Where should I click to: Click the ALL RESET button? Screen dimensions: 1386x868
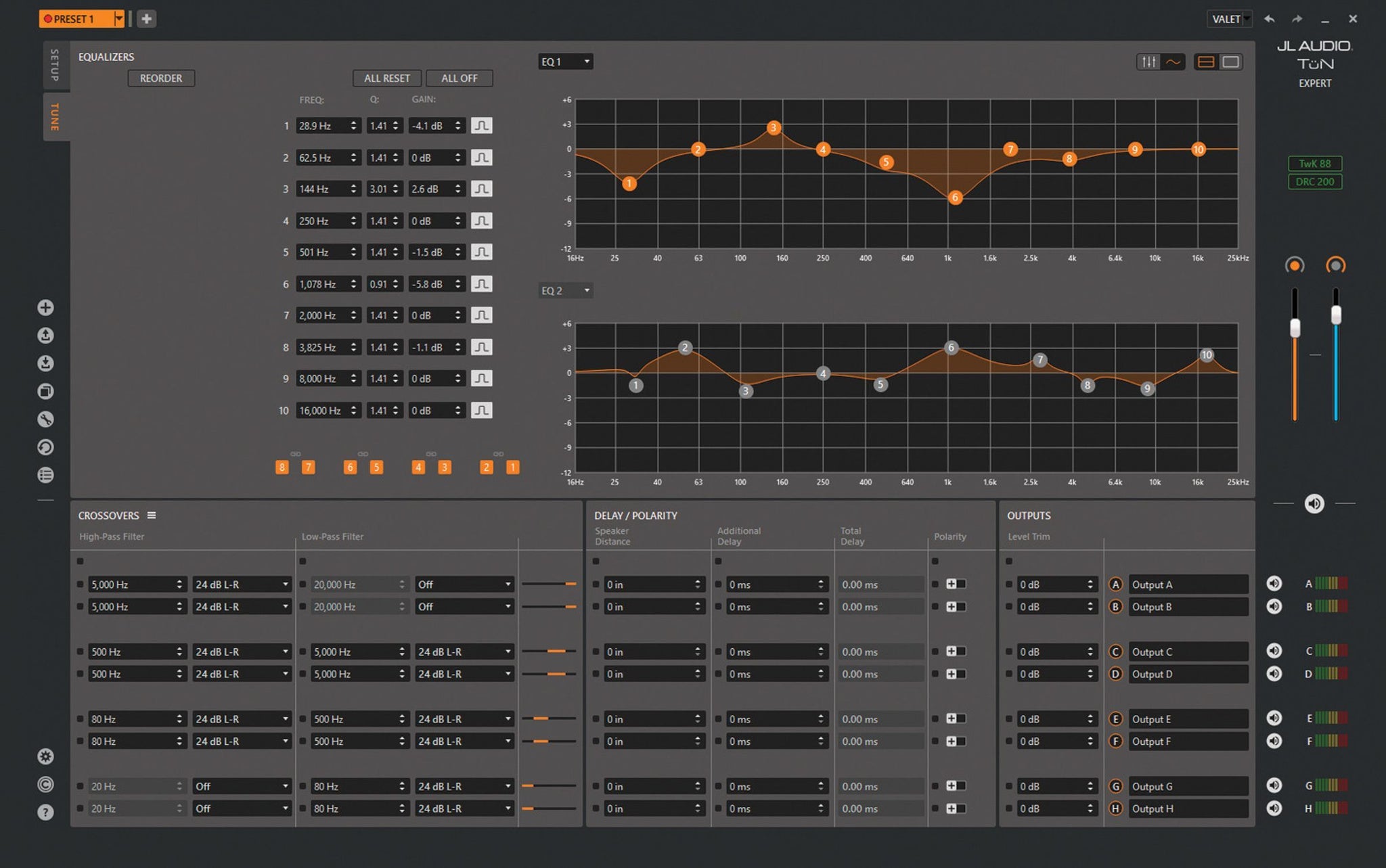pos(386,78)
